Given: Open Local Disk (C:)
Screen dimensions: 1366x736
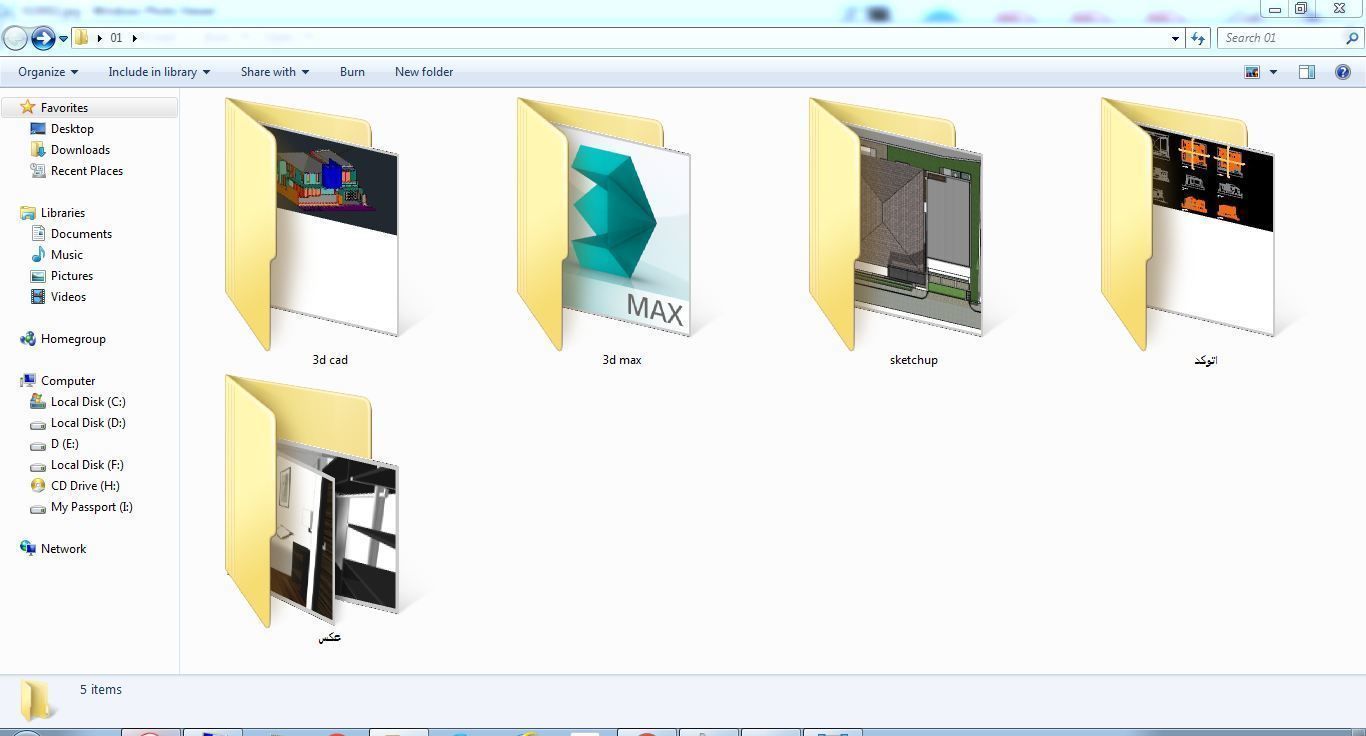Looking at the screenshot, I should coord(88,402).
